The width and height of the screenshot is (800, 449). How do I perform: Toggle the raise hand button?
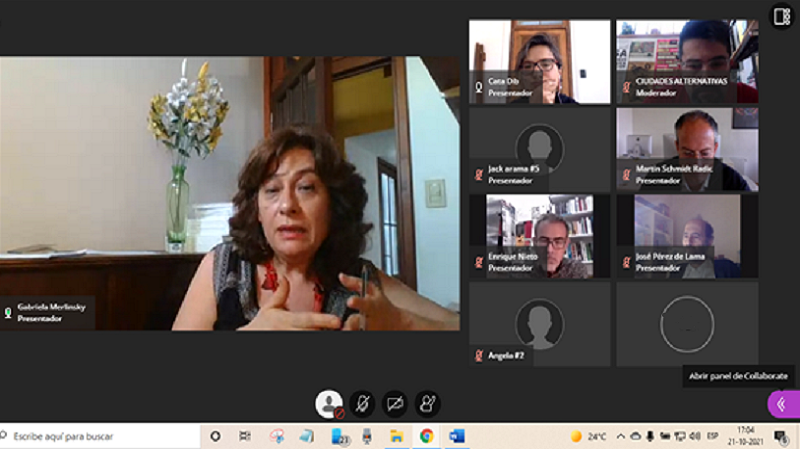click(x=428, y=404)
